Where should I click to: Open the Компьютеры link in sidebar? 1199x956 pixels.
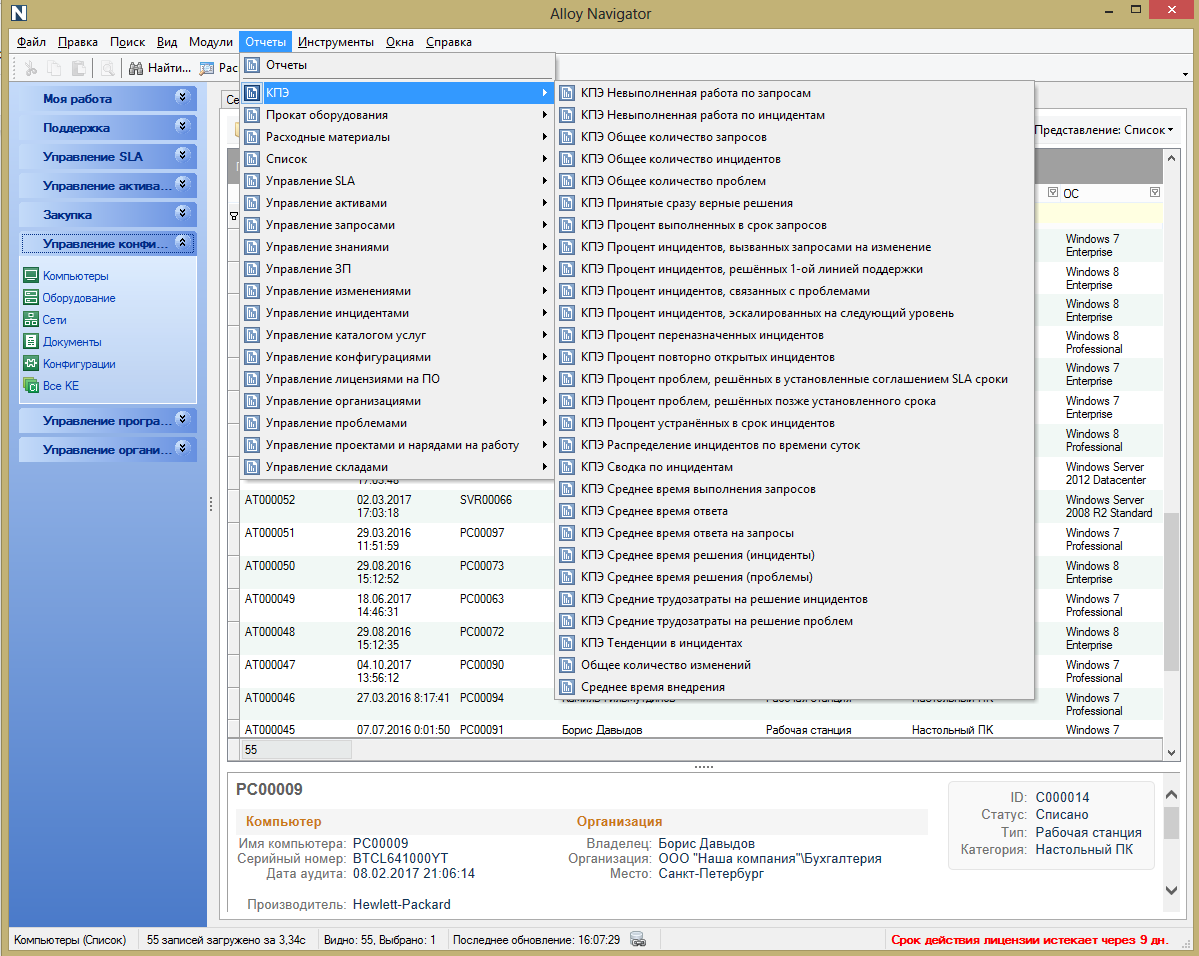pyautogui.click(x=76, y=276)
